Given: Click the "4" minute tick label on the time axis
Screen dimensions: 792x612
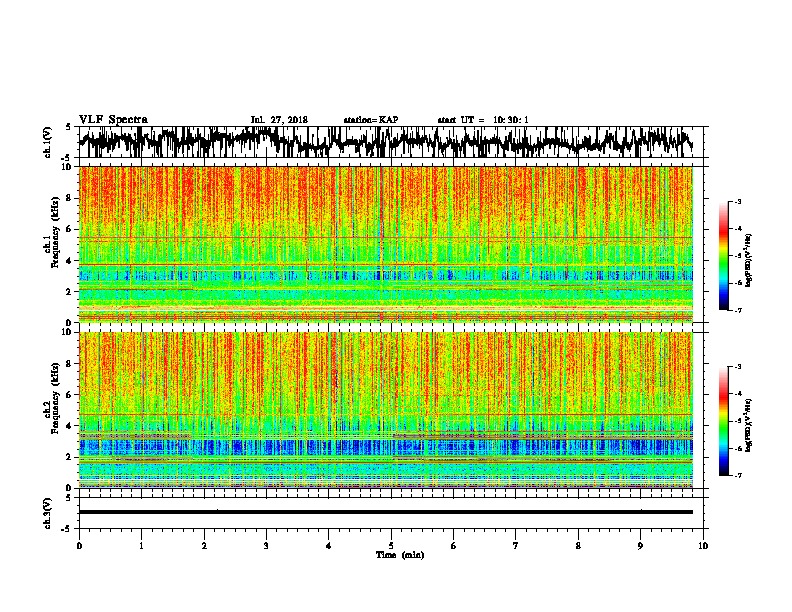Looking at the screenshot, I should pyautogui.click(x=329, y=546).
